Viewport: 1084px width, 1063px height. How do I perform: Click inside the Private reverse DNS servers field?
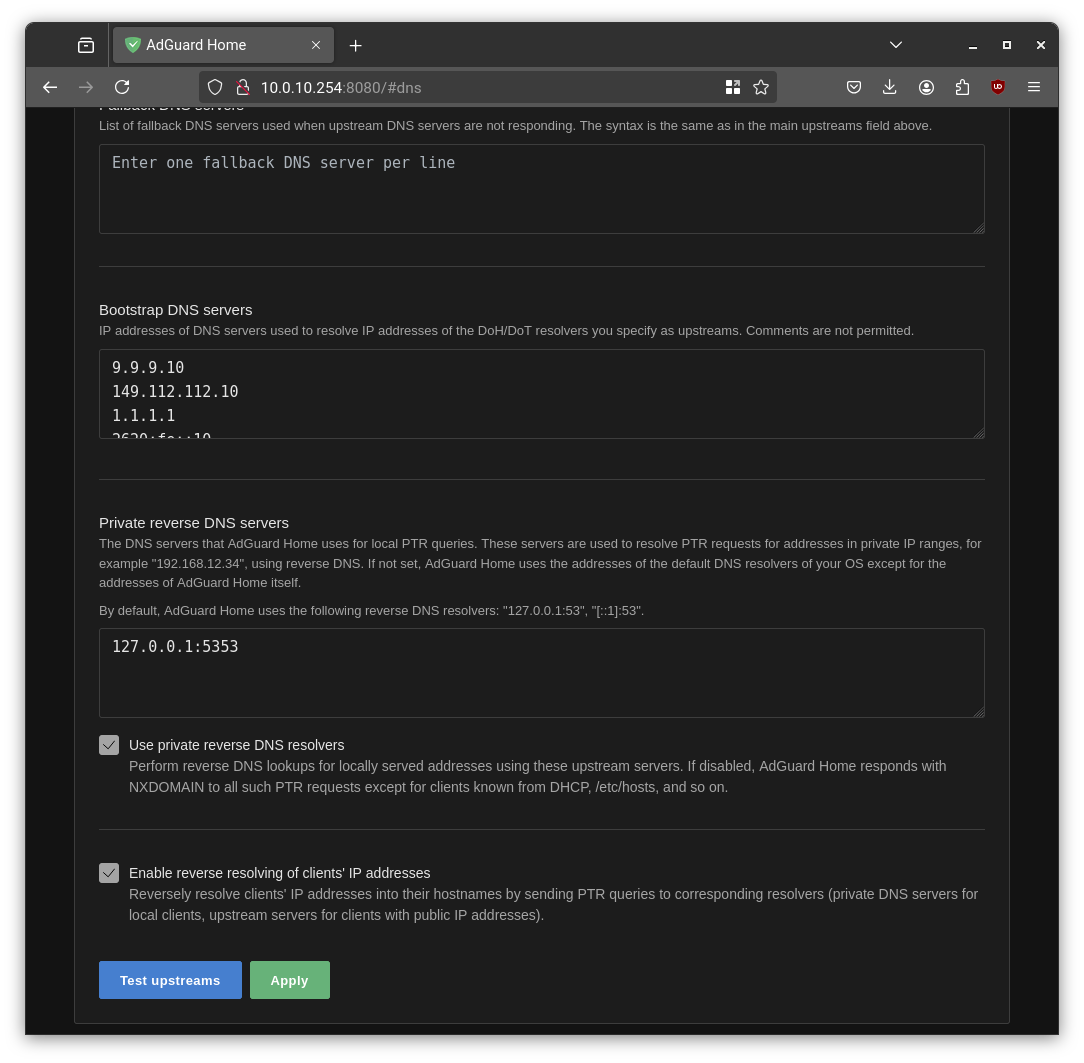(x=541, y=672)
